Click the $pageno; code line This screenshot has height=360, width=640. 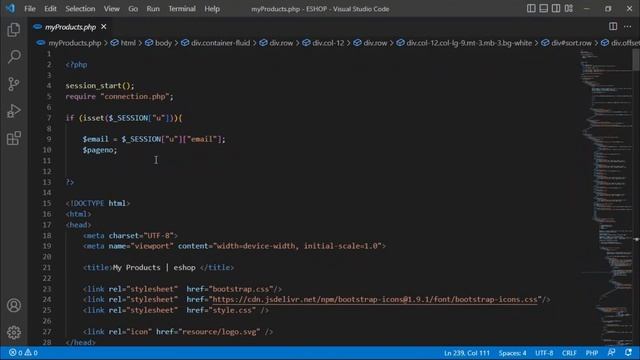point(100,150)
